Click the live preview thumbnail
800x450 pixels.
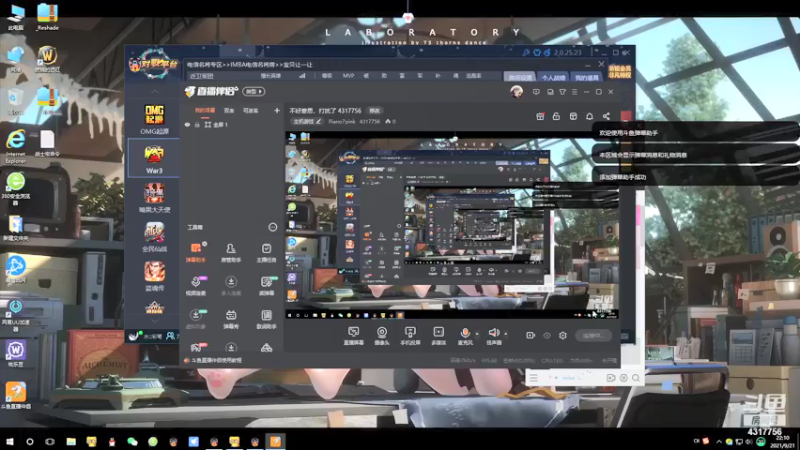[x=452, y=225]
